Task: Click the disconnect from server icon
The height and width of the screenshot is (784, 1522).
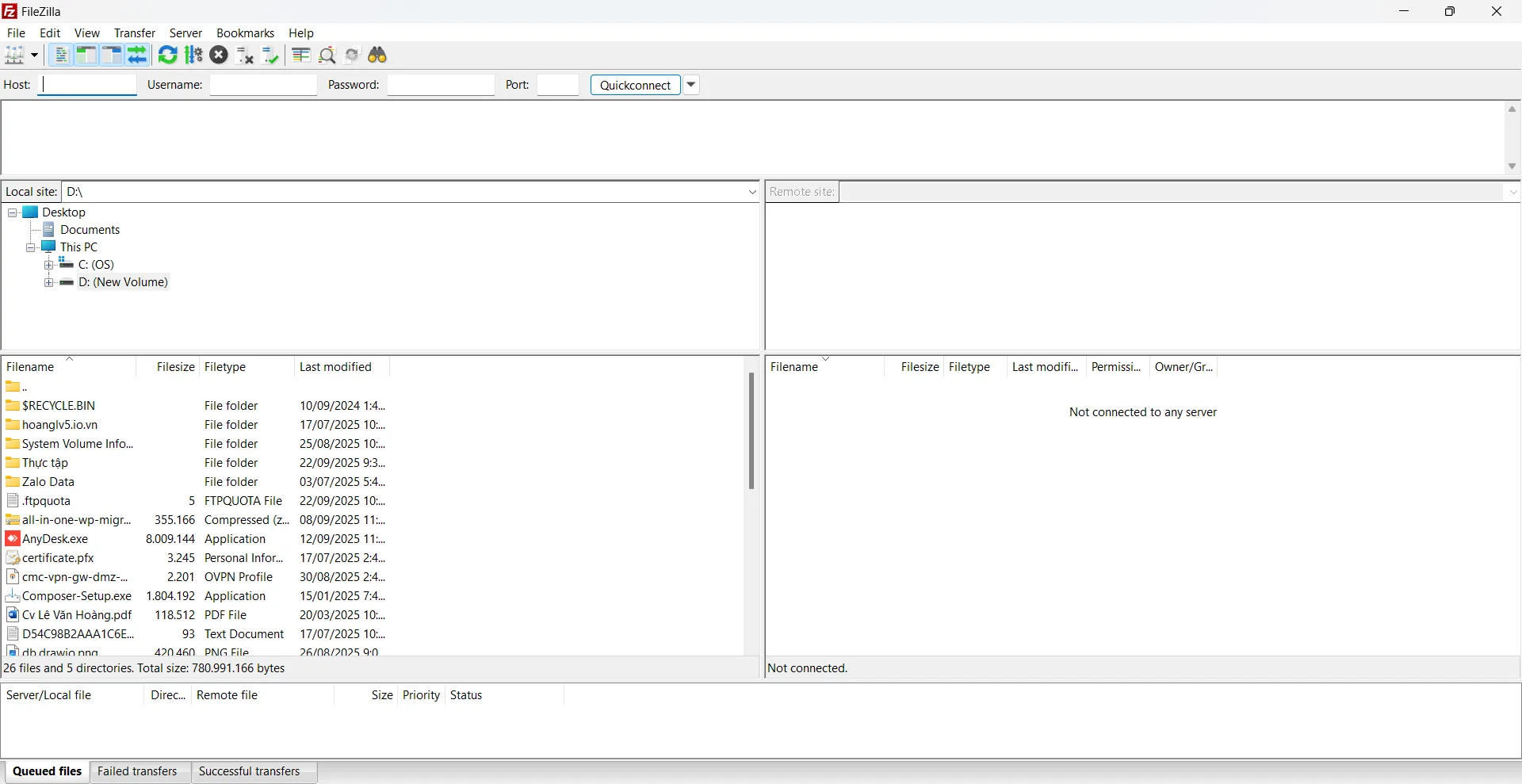Action: pyautogui.click(x=245, y=55)
